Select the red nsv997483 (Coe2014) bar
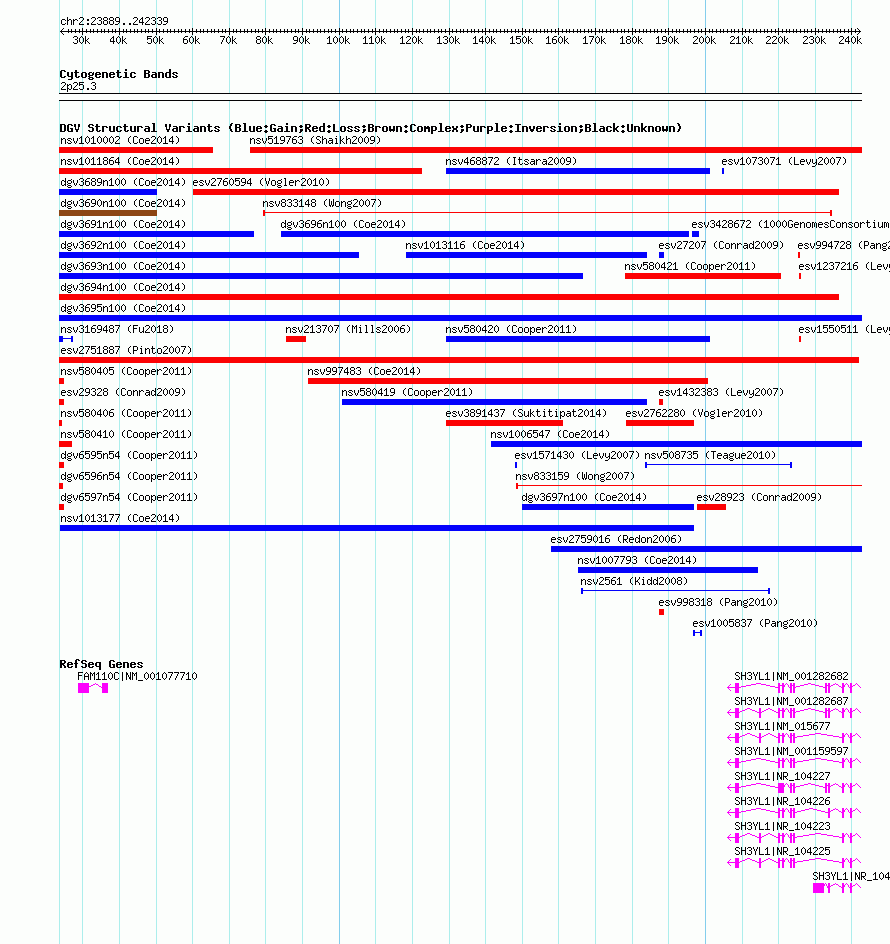The height and width of the screenshot is (944, 890). [x=508, y=381]
